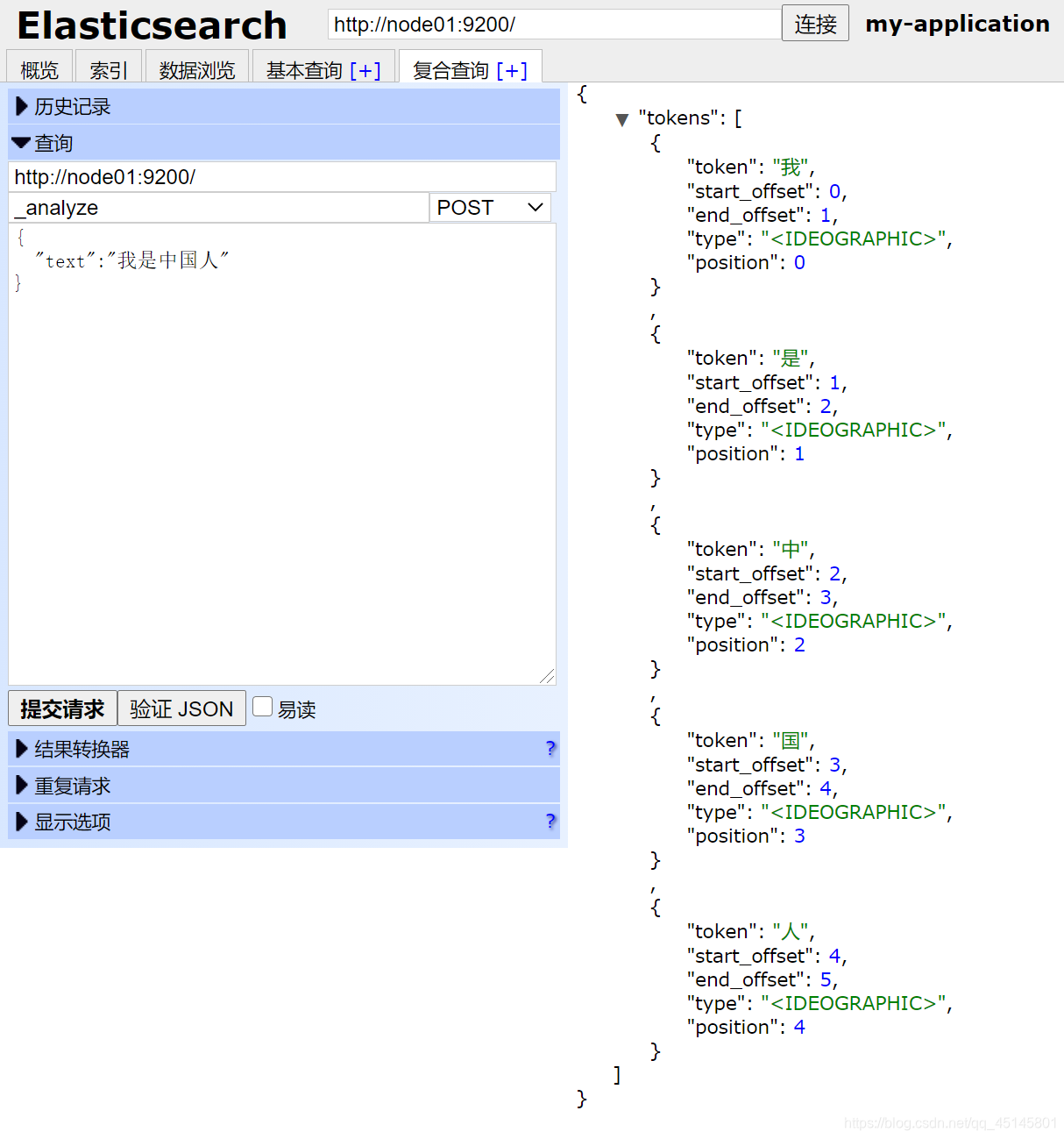Click the 连接 connect button
This screenshot has height=1139, width=1064.
815,24
